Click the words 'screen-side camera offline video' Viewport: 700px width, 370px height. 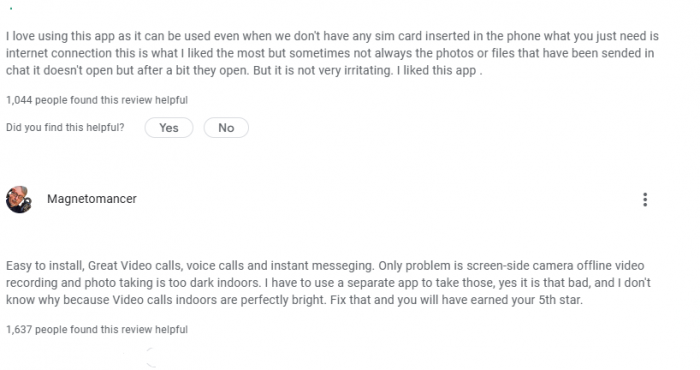555,266
